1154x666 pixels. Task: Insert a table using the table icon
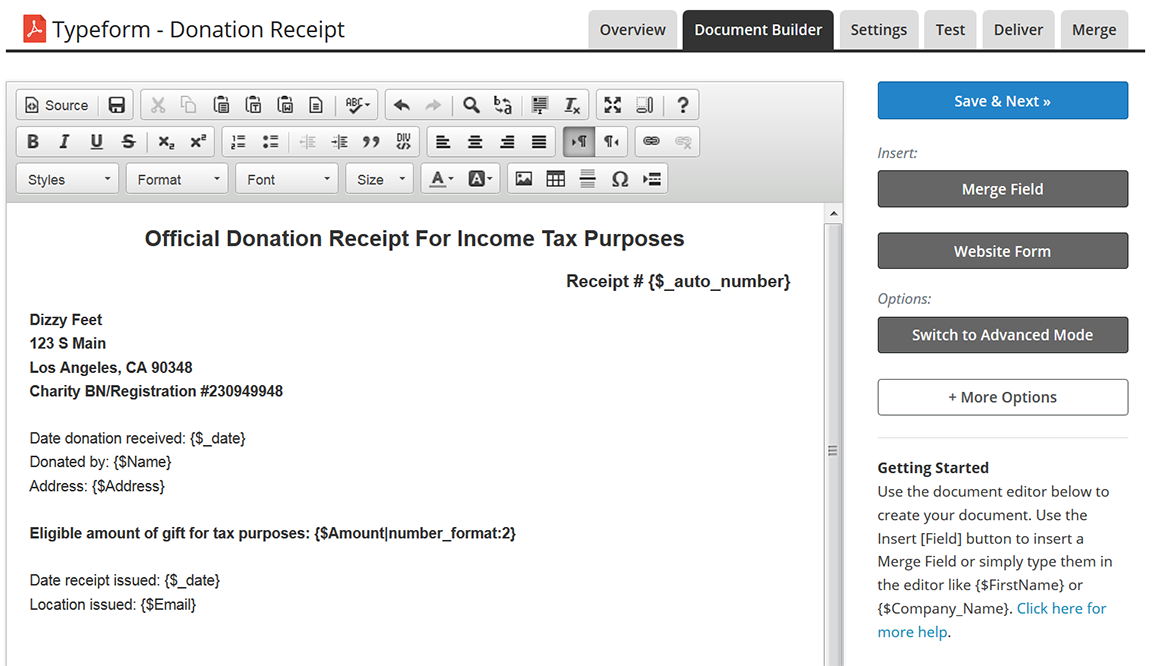tap(556, 179)
